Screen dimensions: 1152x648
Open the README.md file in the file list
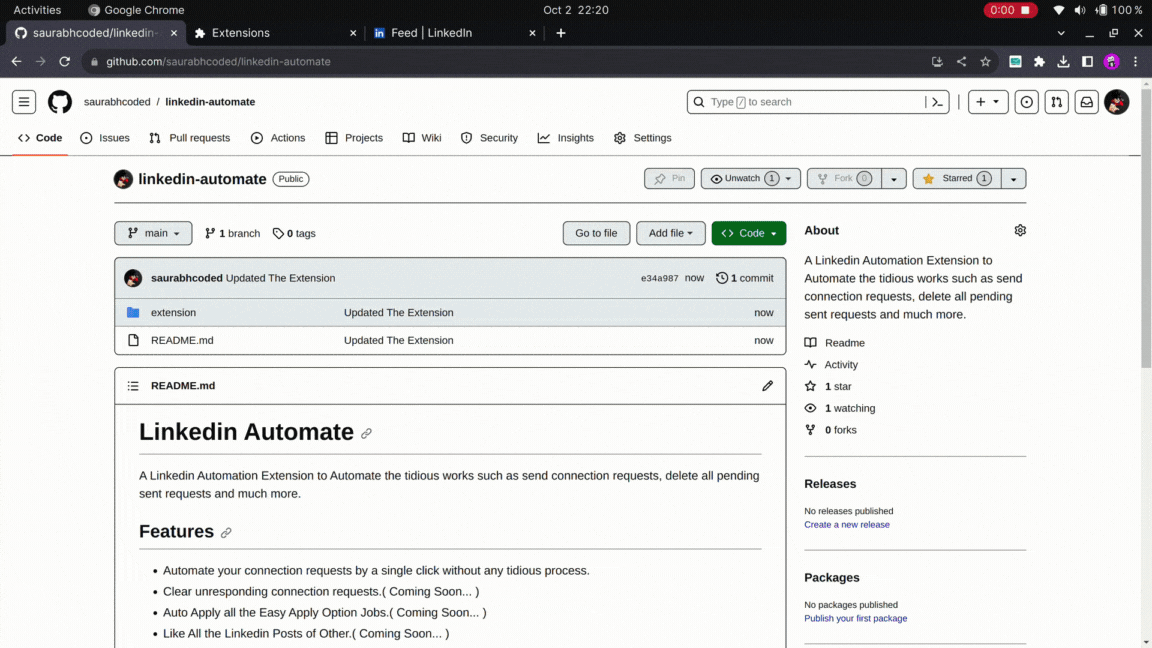(x=182, y=340)
